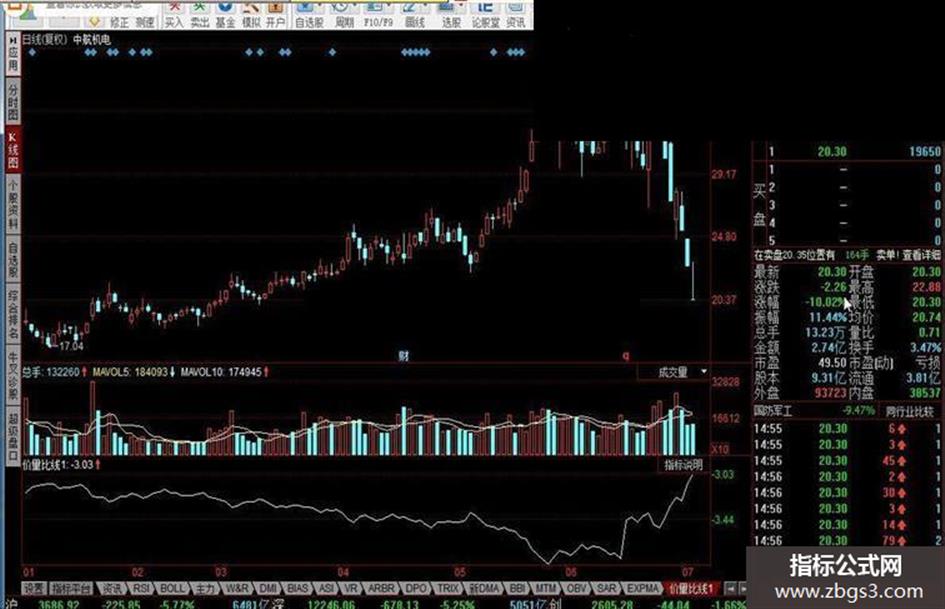Select the TRIX indicator tab

(x=447, y=588)
